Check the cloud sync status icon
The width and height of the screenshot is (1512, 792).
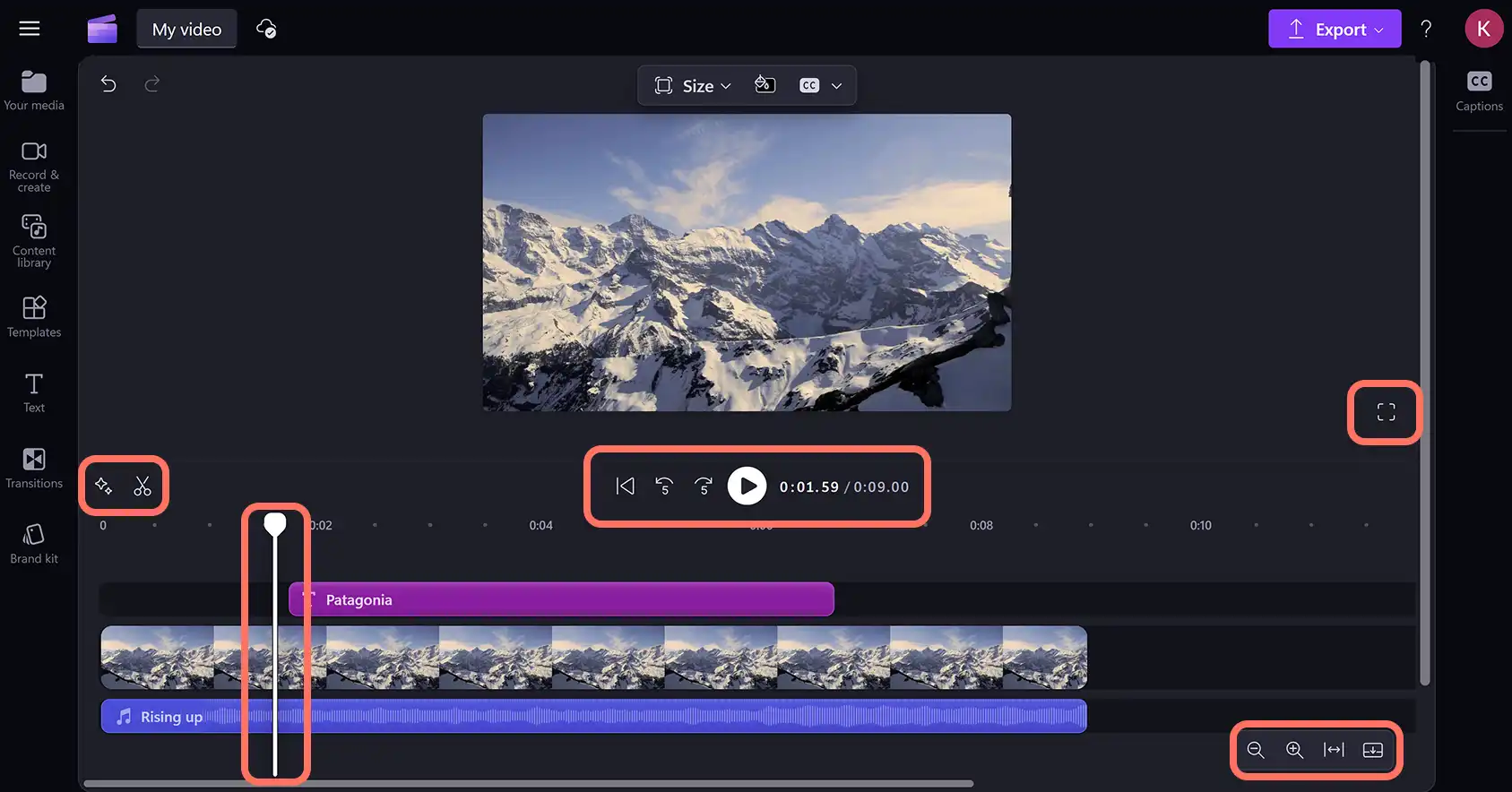[x=266, y=29]
